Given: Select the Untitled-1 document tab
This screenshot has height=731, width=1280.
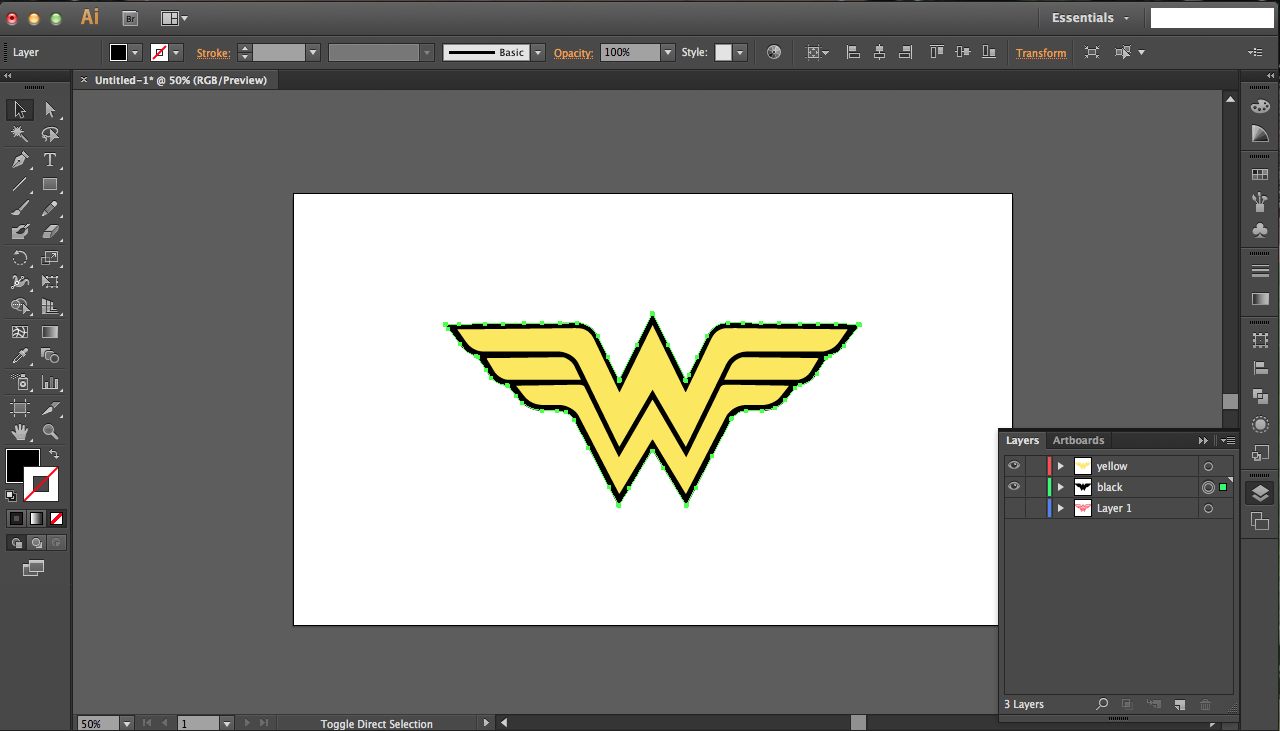Looking at the screenshot, I should click(180, 80).
